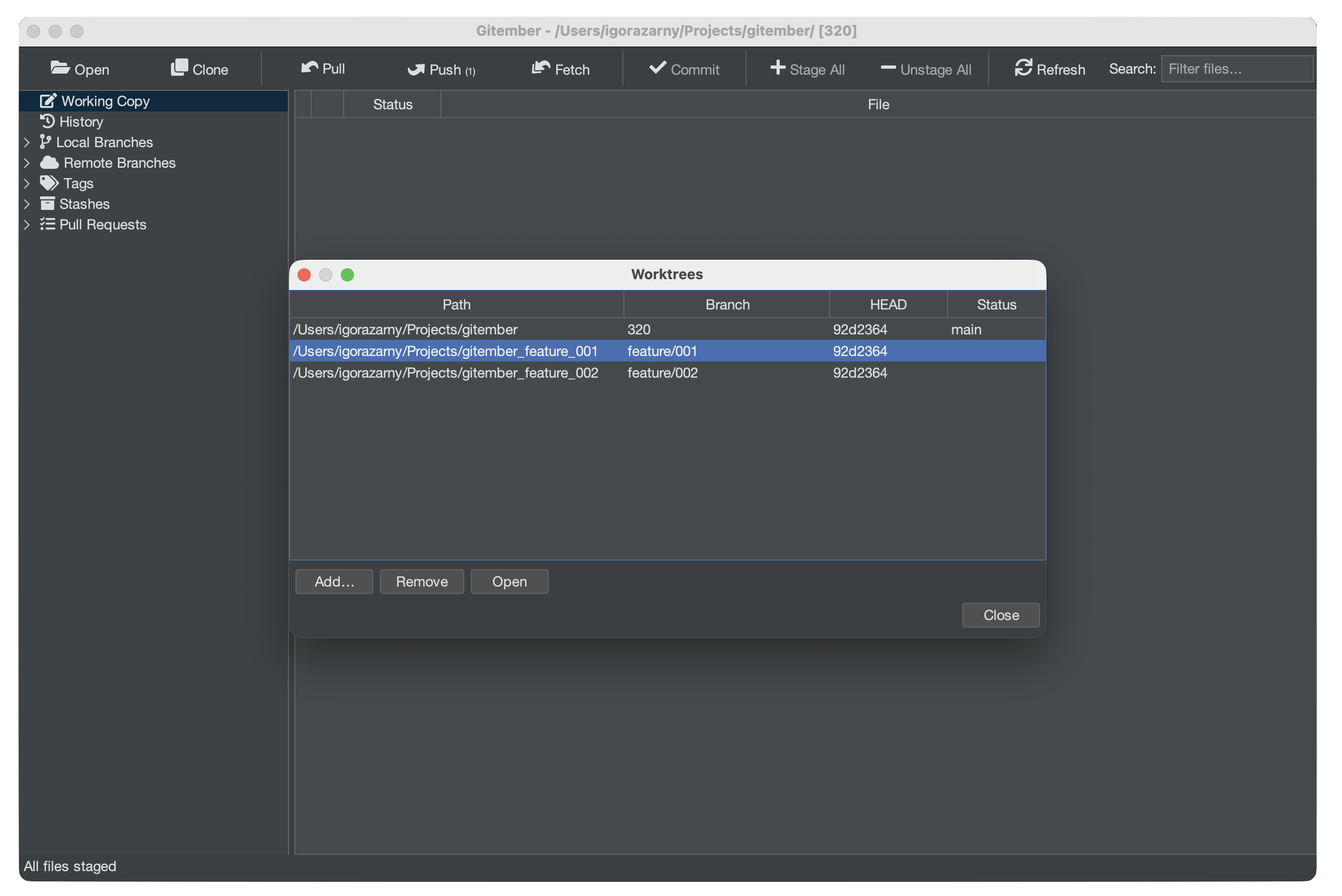The image size is (1342, 896).
Task: Select Pull Requests in the sidebar
Action: 103,224
